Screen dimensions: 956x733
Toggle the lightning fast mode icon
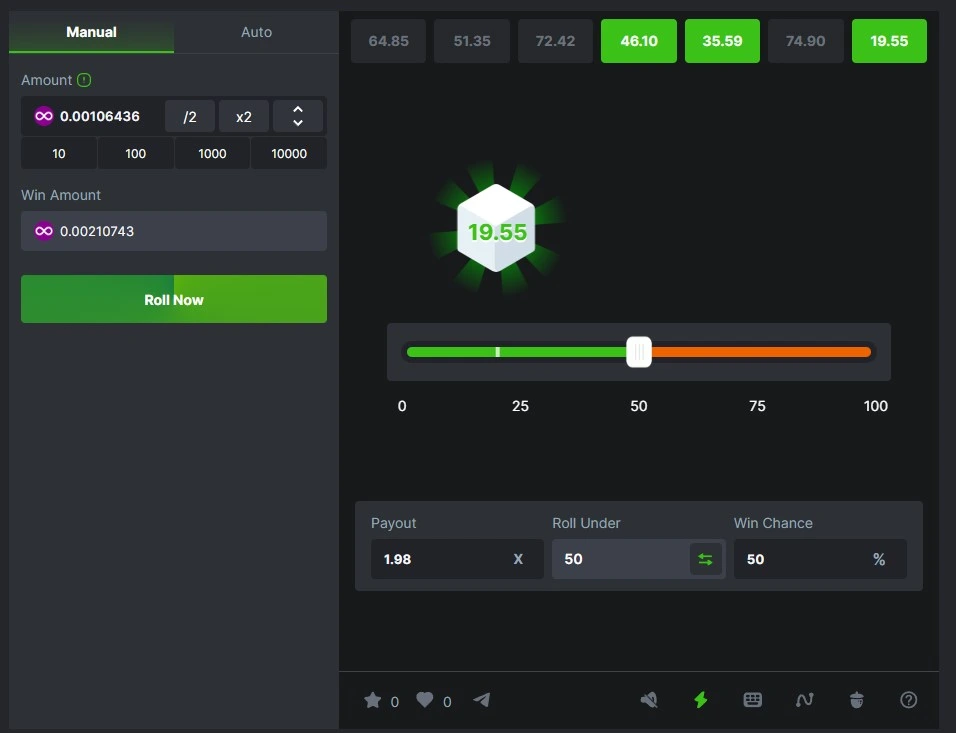tap(701, 700)
